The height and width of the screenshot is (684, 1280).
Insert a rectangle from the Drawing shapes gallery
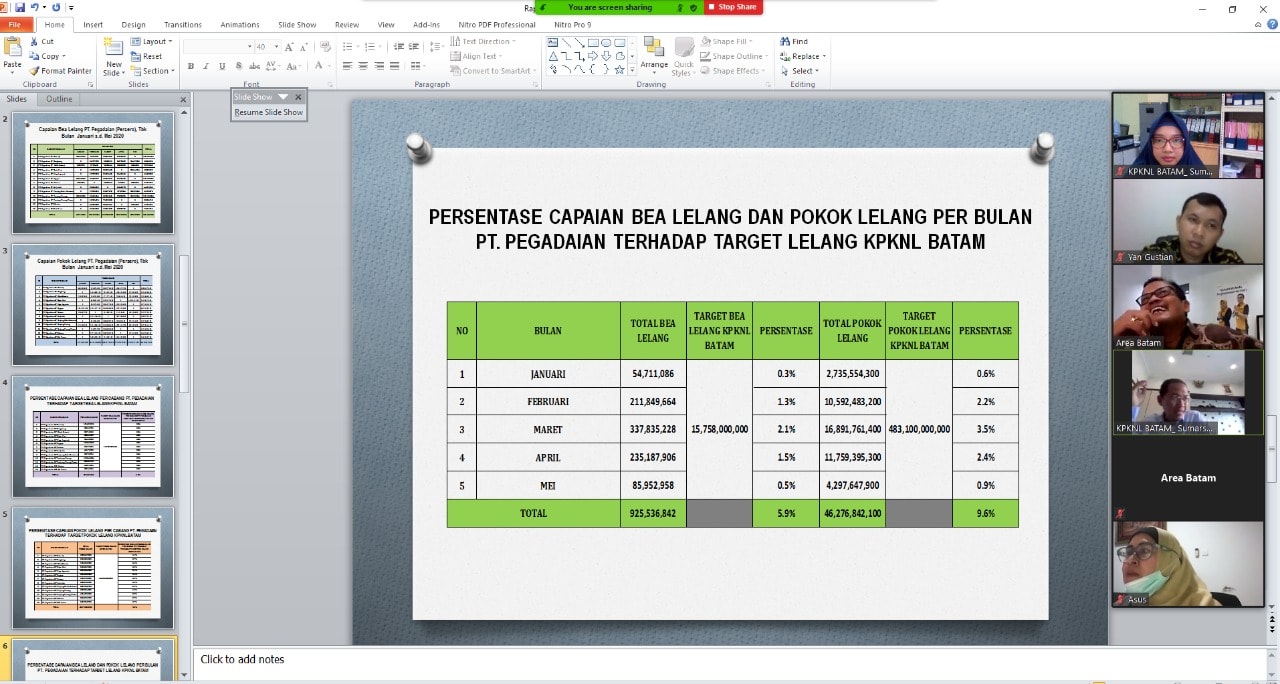click(x=595, y=42)
